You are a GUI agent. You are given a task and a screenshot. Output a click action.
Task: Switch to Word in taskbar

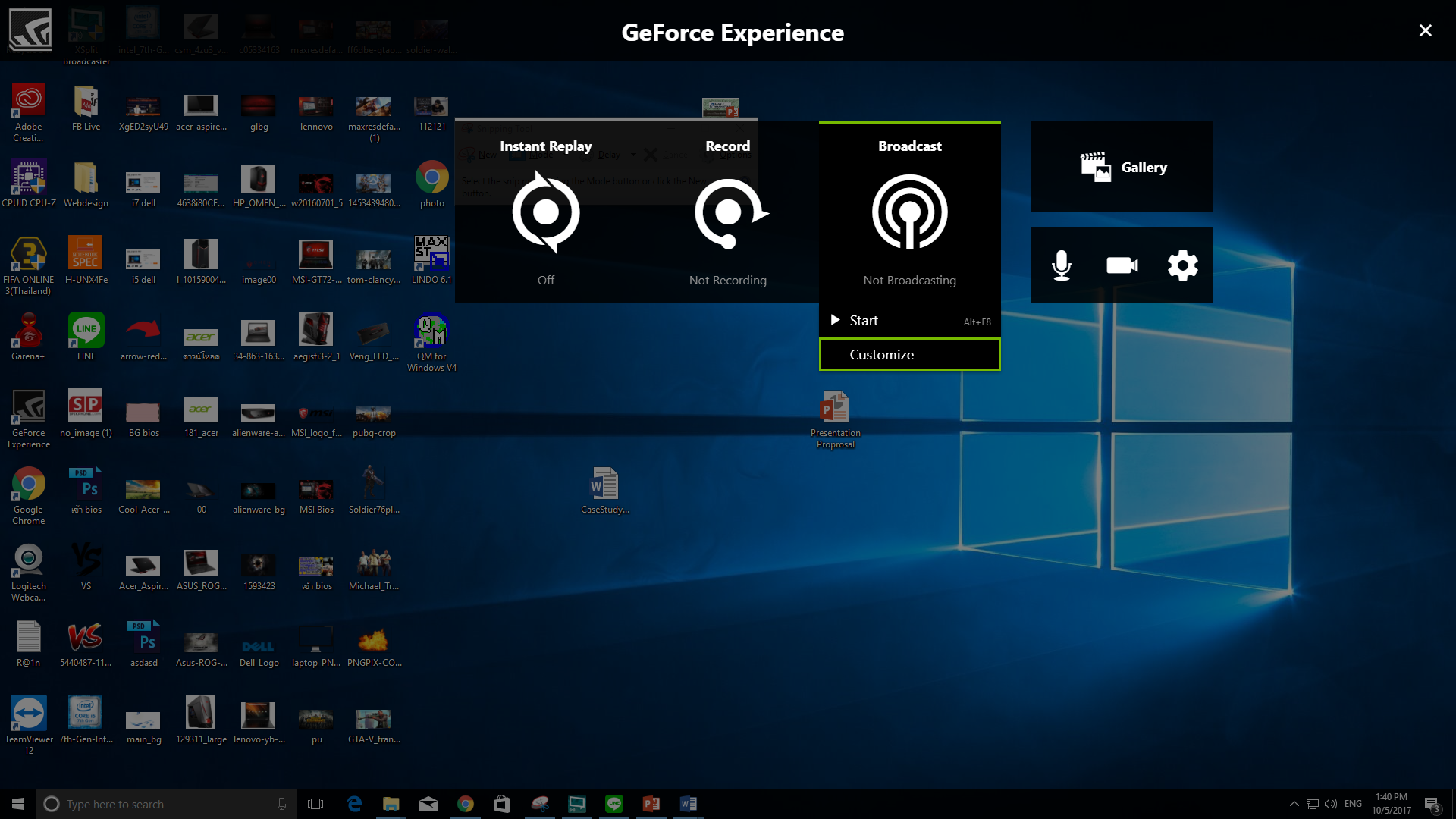pos(688,804)
